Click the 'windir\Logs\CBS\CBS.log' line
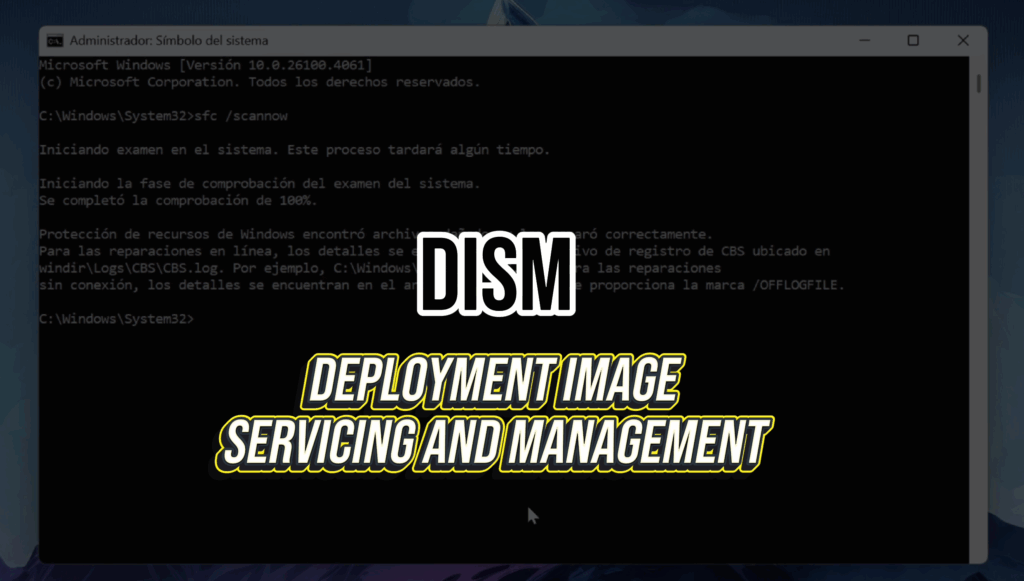The width and height of the screenshot is (1024, 581). pyautogui.click(x=380, y=268)
